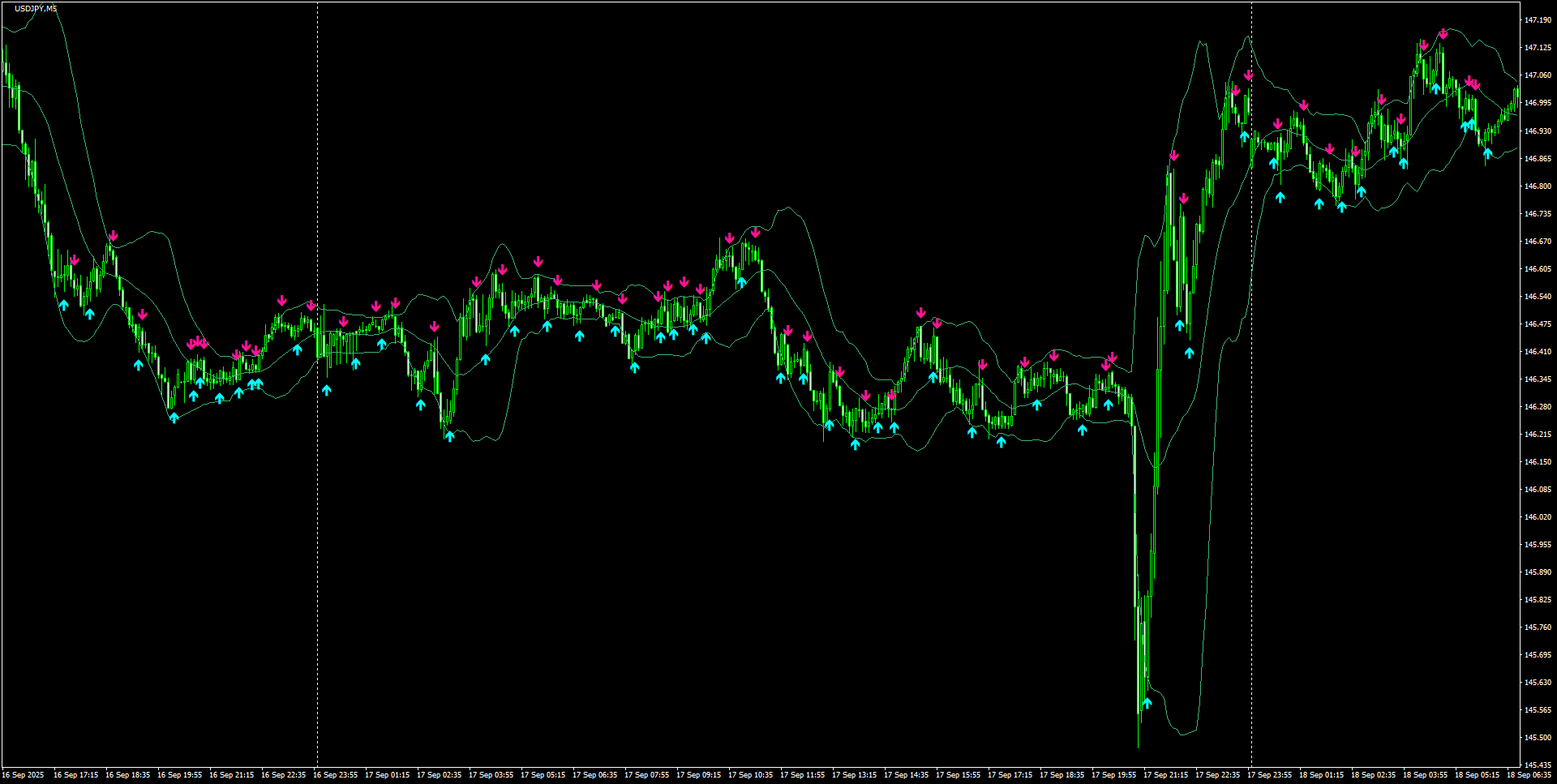Click the pink down arrow above the 17 Sep 10:35 peak
Viewport: 1557px width, 784px height.
[x=756, y=233]
